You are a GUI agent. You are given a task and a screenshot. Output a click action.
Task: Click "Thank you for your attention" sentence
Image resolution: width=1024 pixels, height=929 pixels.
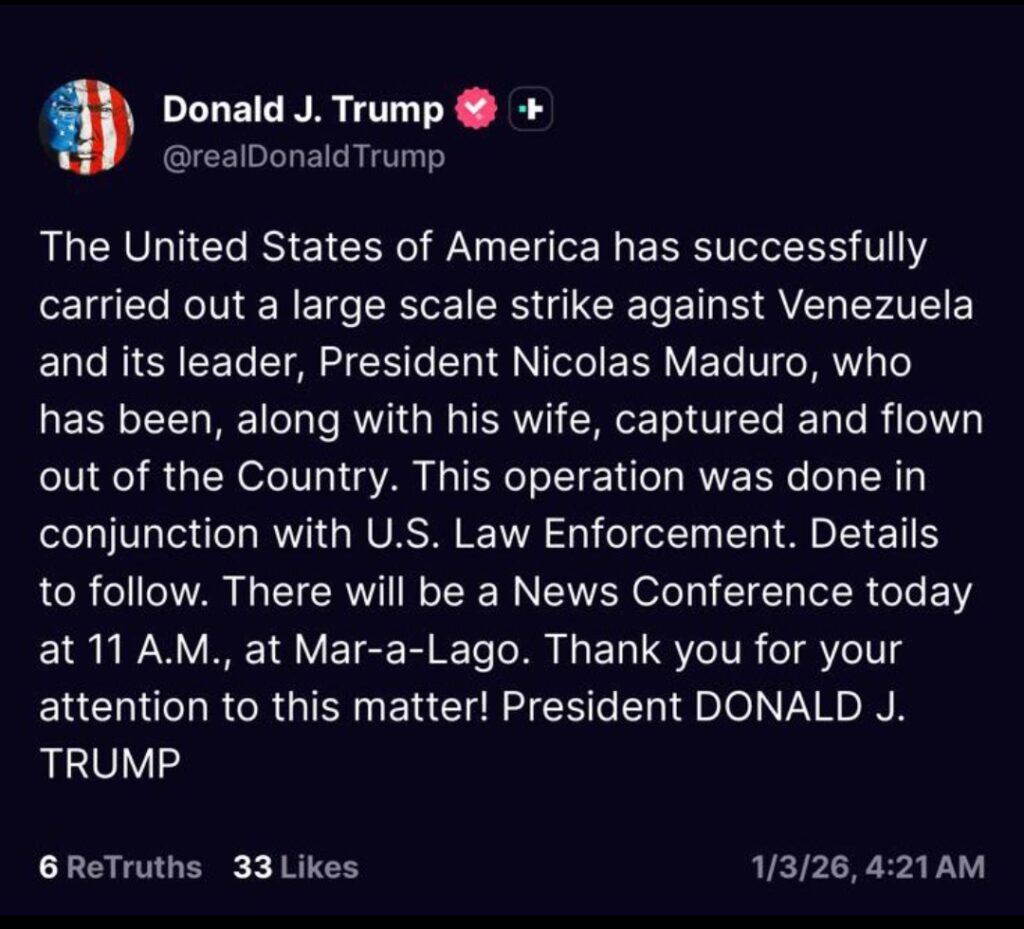[x=720, y=650]
